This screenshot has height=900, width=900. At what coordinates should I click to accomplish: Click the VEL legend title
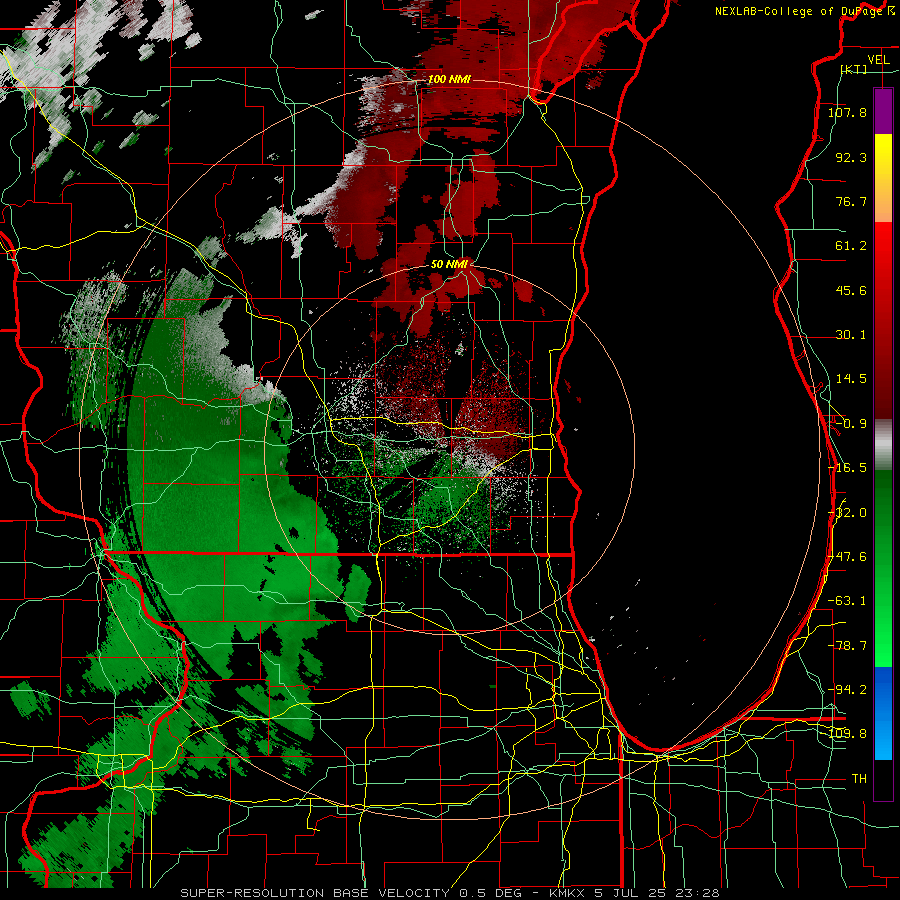coord(878,60)
